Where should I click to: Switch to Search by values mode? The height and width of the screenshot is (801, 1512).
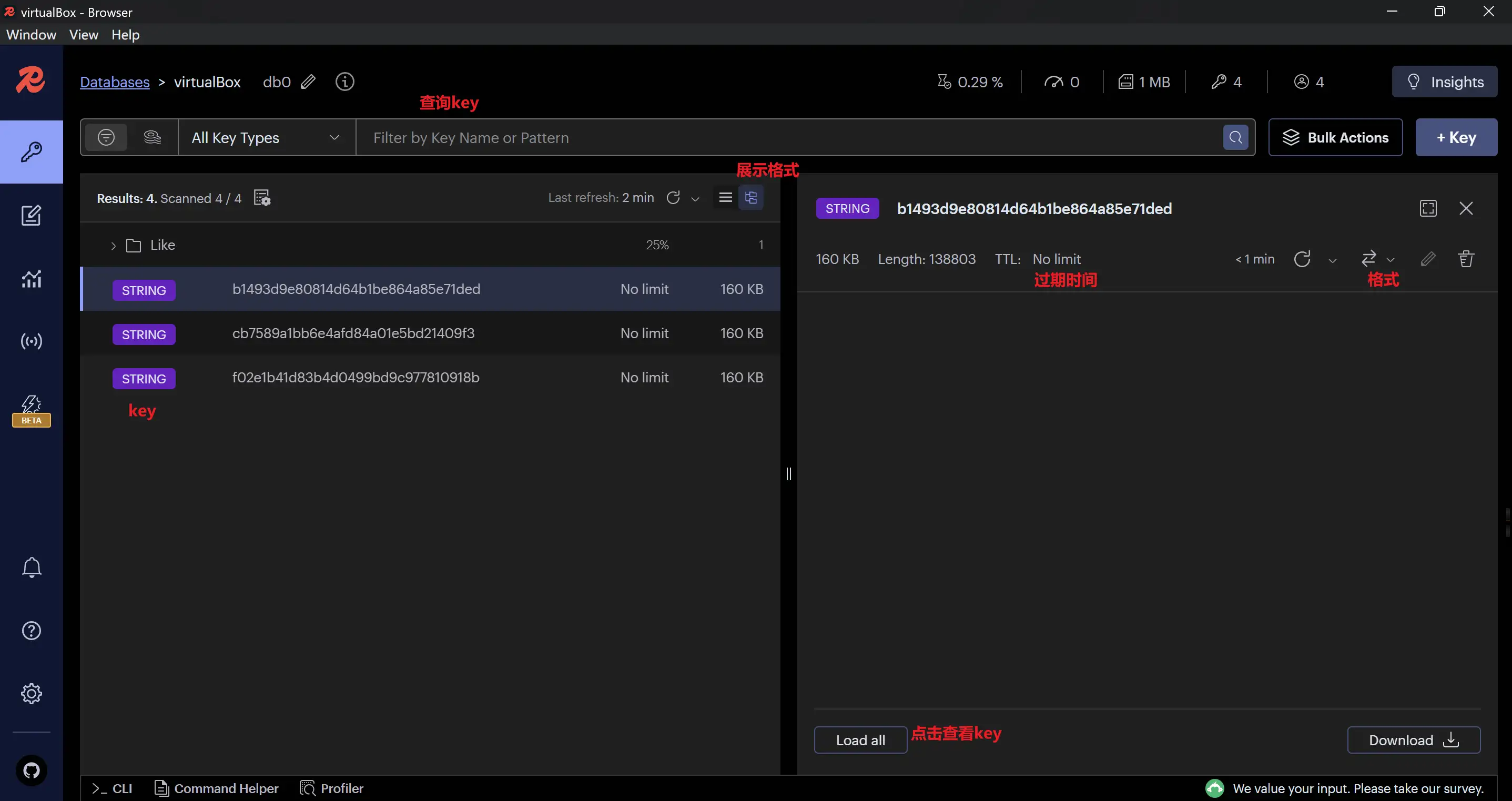[x=152, y=137]
